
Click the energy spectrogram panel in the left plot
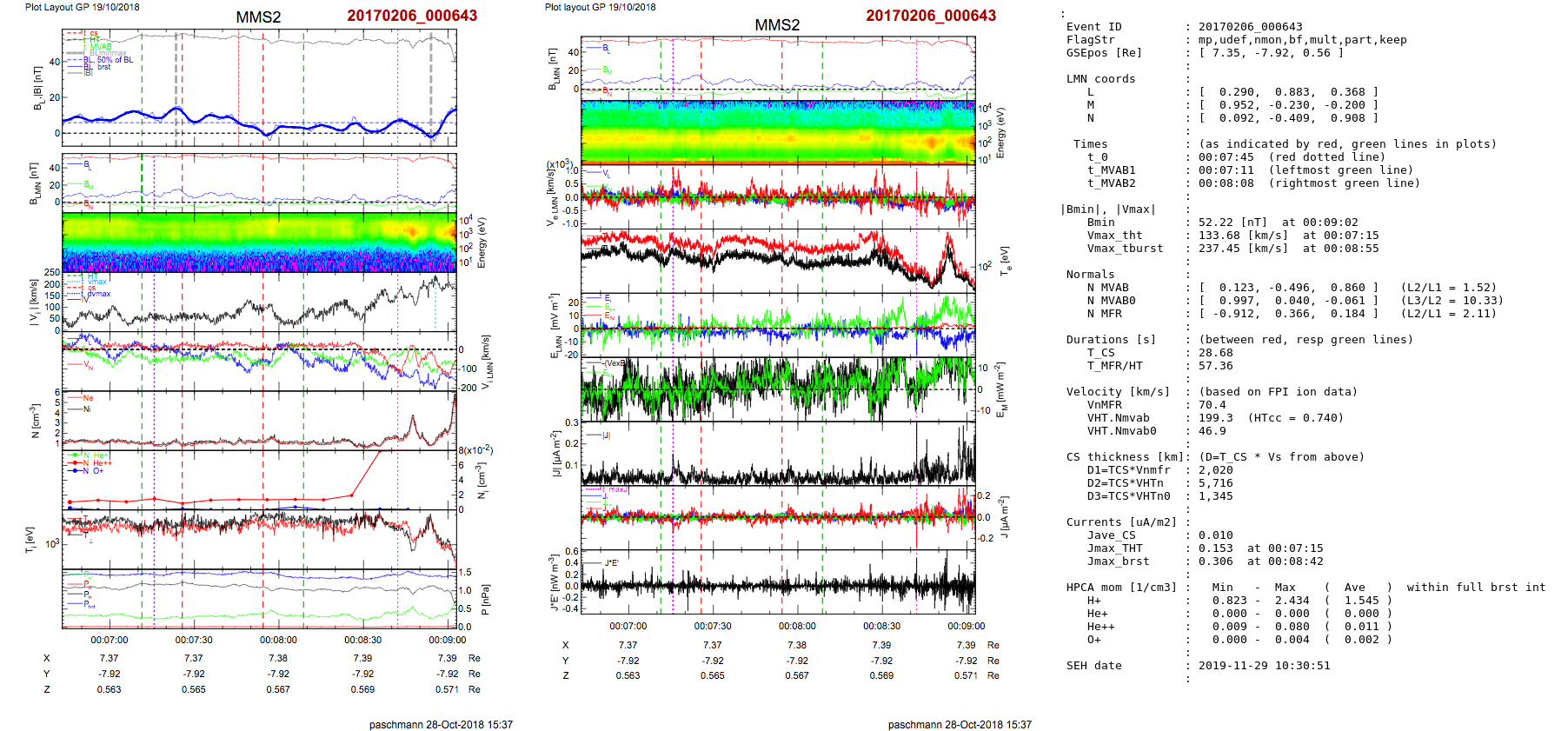pos(259,242)
